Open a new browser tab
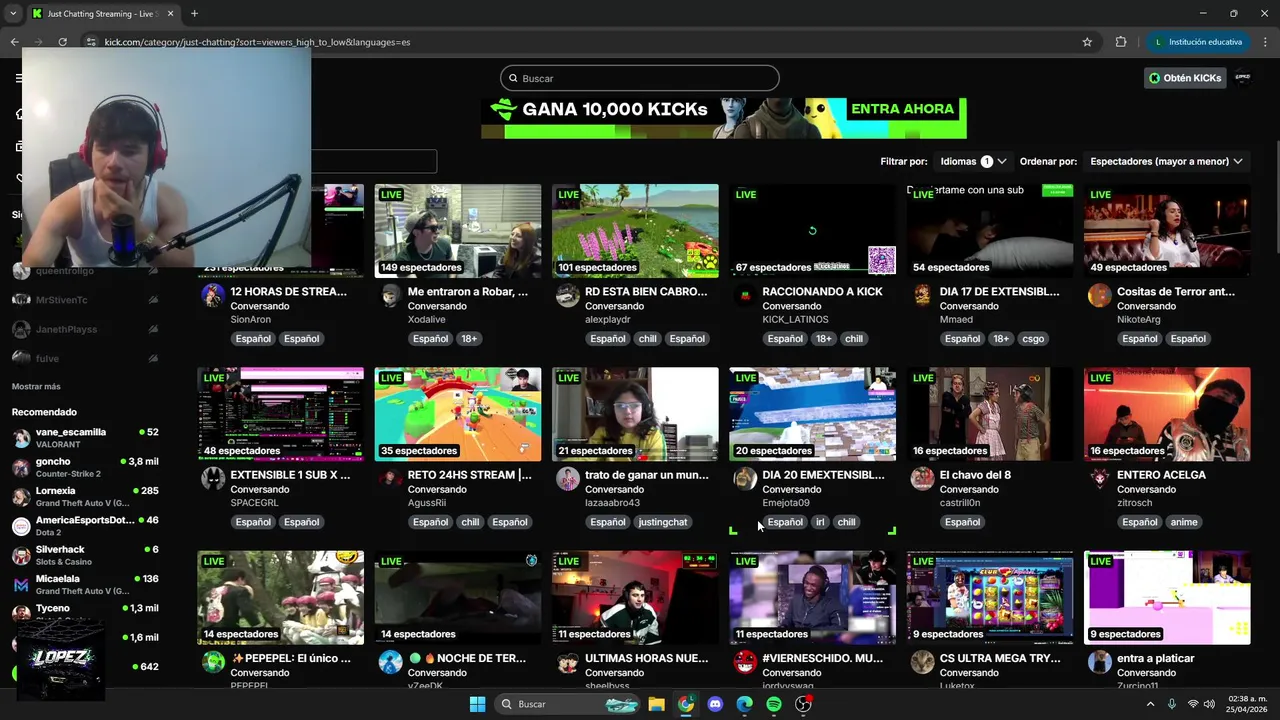 click(194, 14)
